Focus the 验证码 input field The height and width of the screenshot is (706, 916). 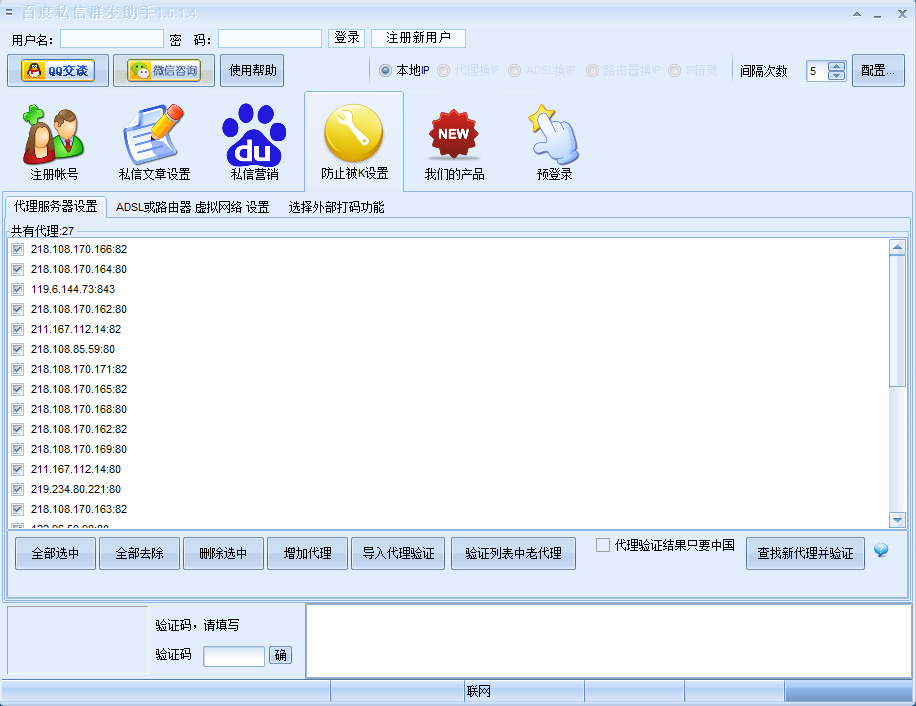(x=234, y=656)
